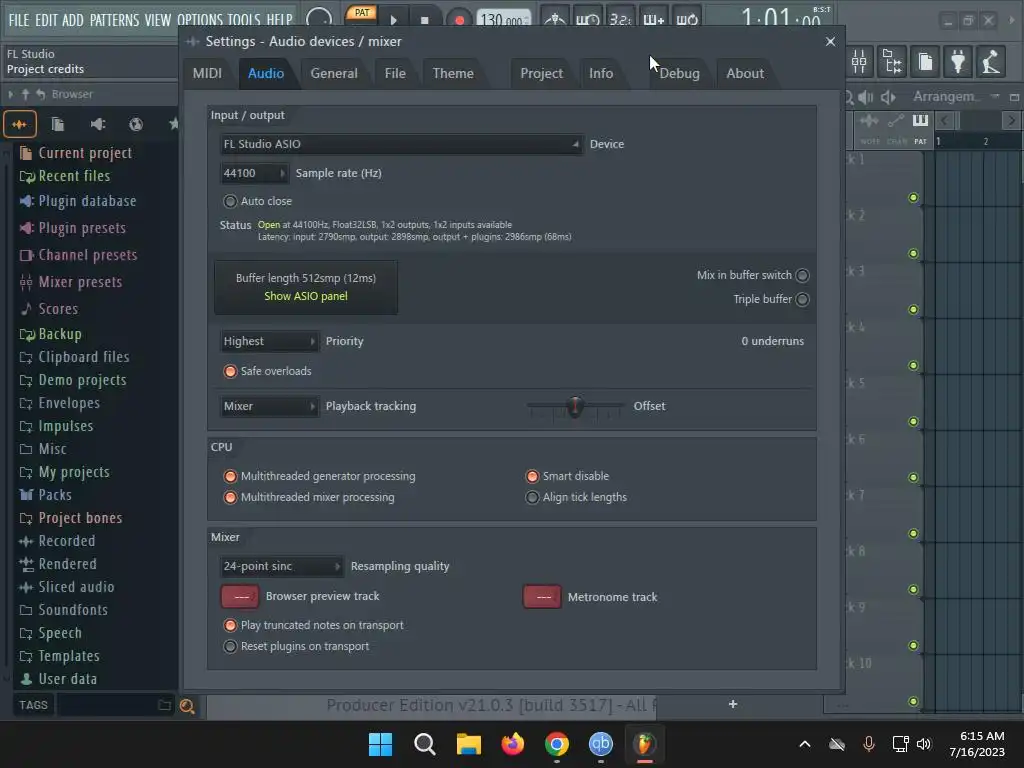Enable Reset plugins on transport

point(230,646)
